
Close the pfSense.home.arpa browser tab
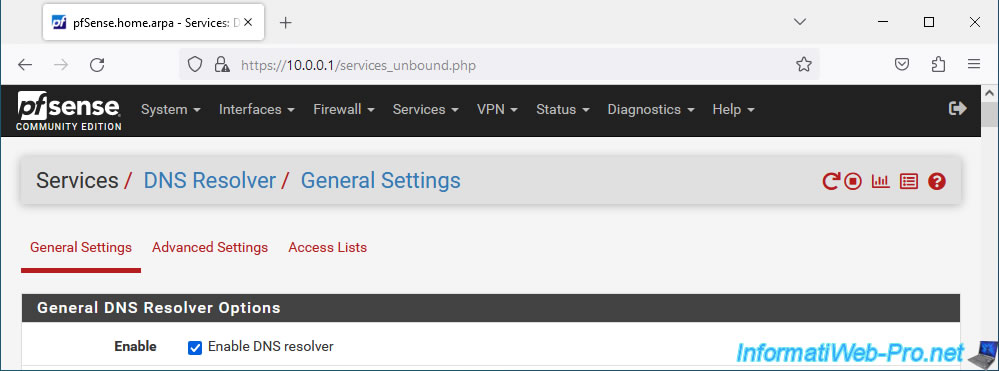coord(248,22)
